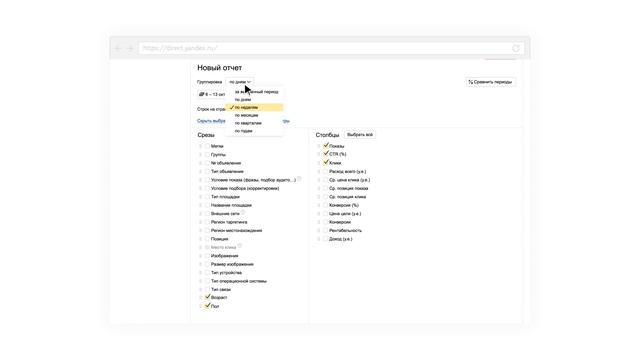640x360 pixels.
Task: Open help icon next to Условие показа
Action: point(299,179)
